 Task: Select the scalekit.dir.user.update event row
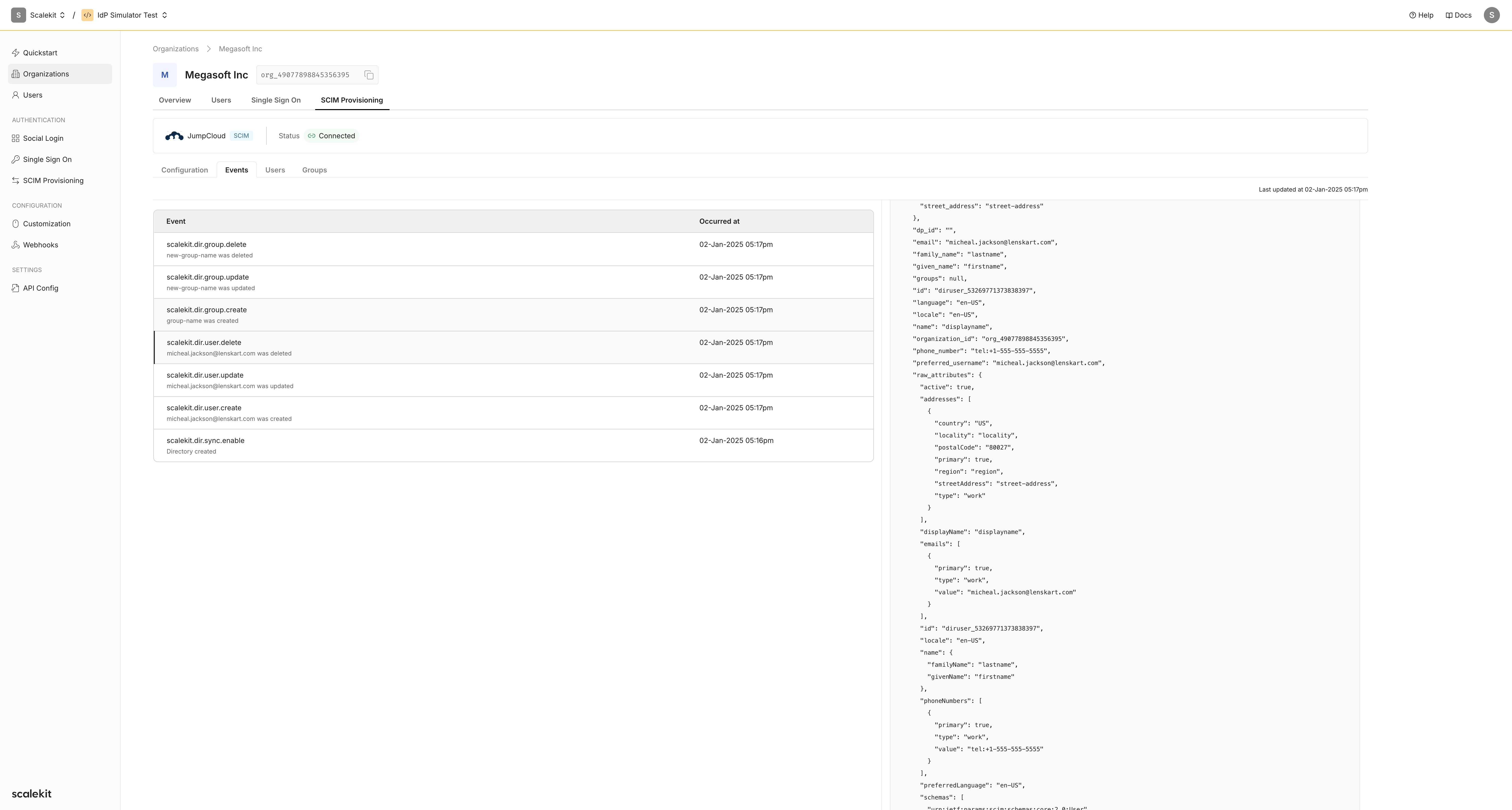[x=513, y=380]
